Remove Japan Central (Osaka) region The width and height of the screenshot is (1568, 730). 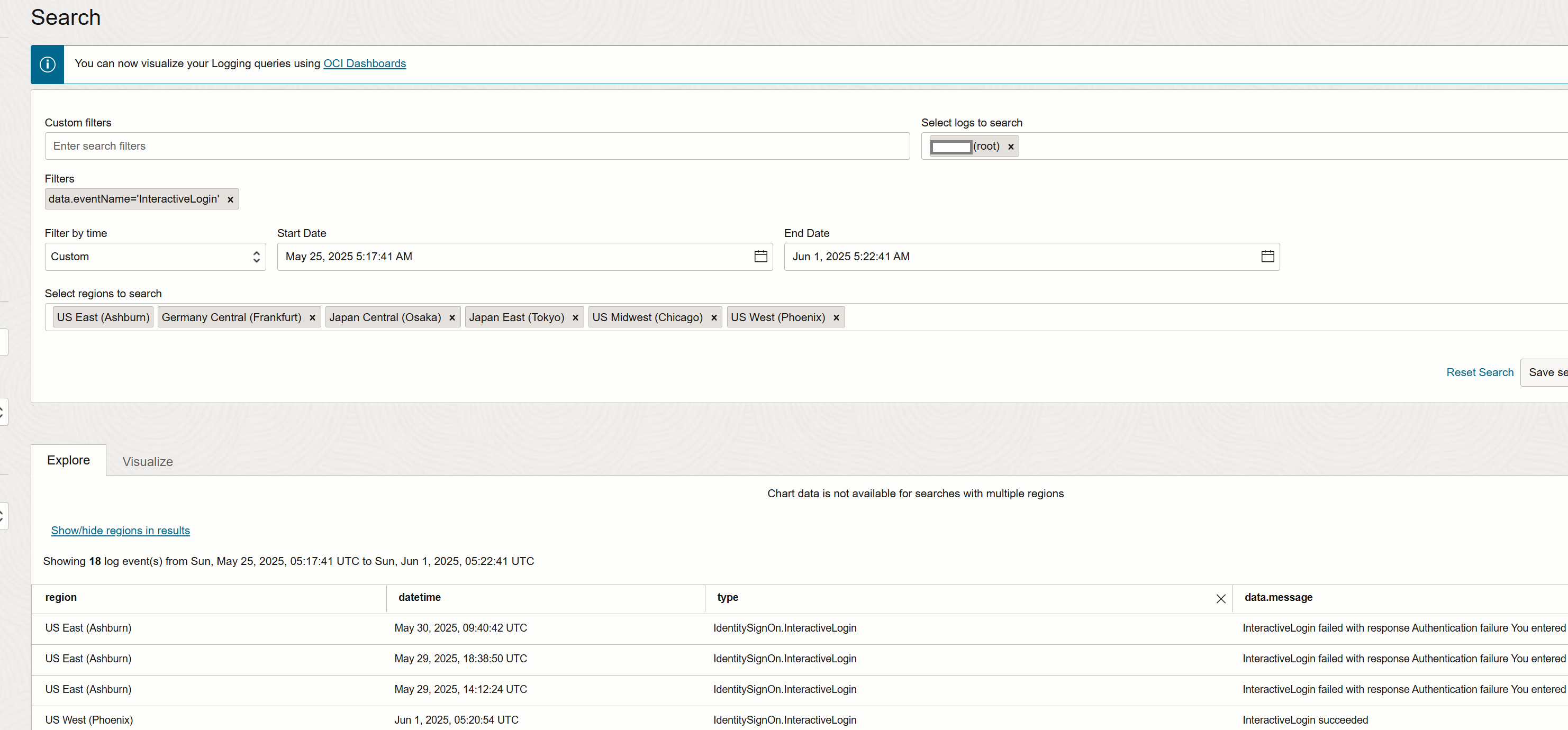tap(451, 317)
